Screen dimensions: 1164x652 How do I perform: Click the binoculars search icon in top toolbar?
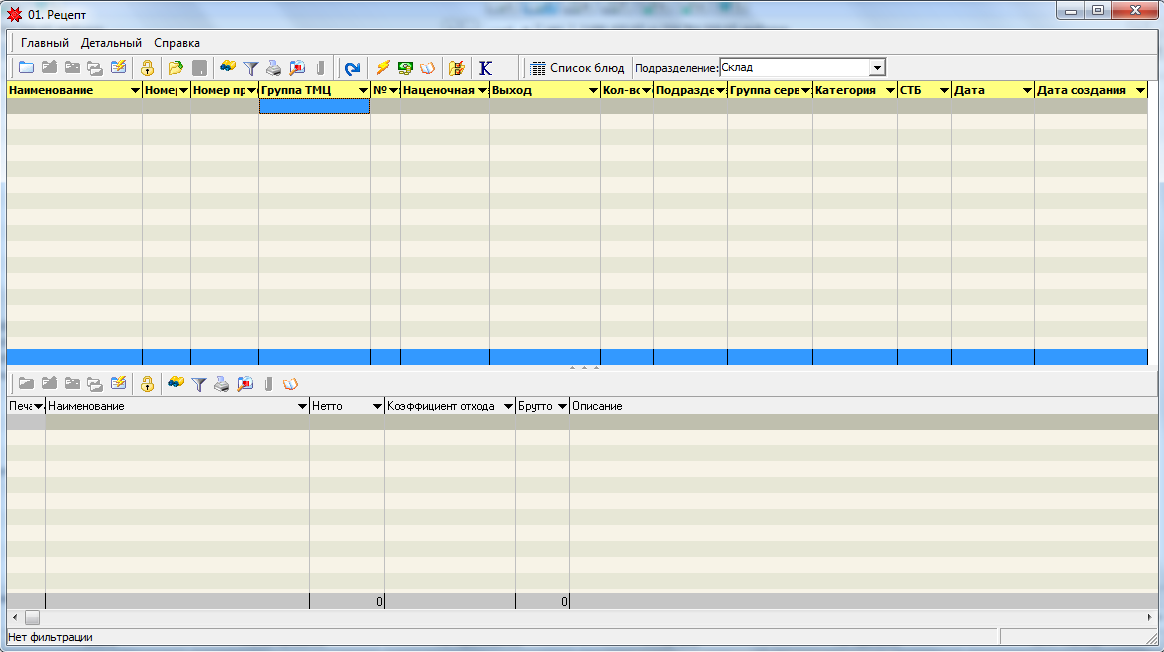(x=228, y=68)
